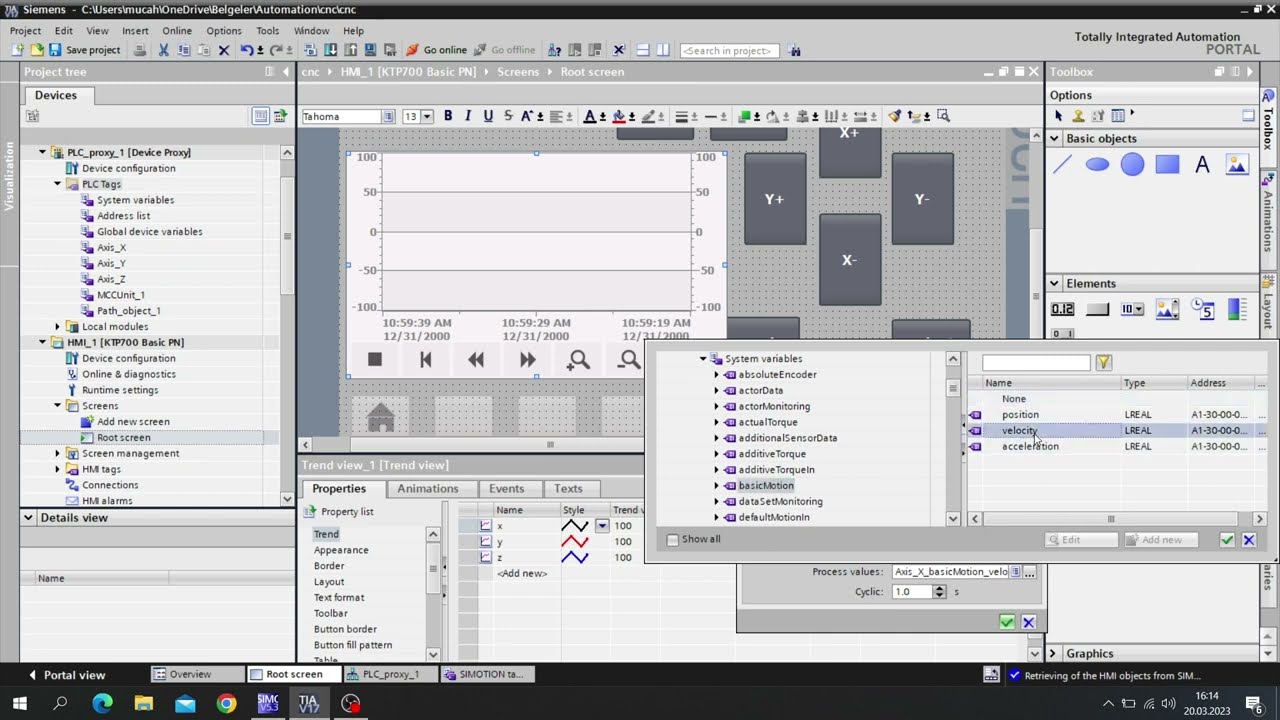Select the Date/time field element

(x=1202, y=309)
